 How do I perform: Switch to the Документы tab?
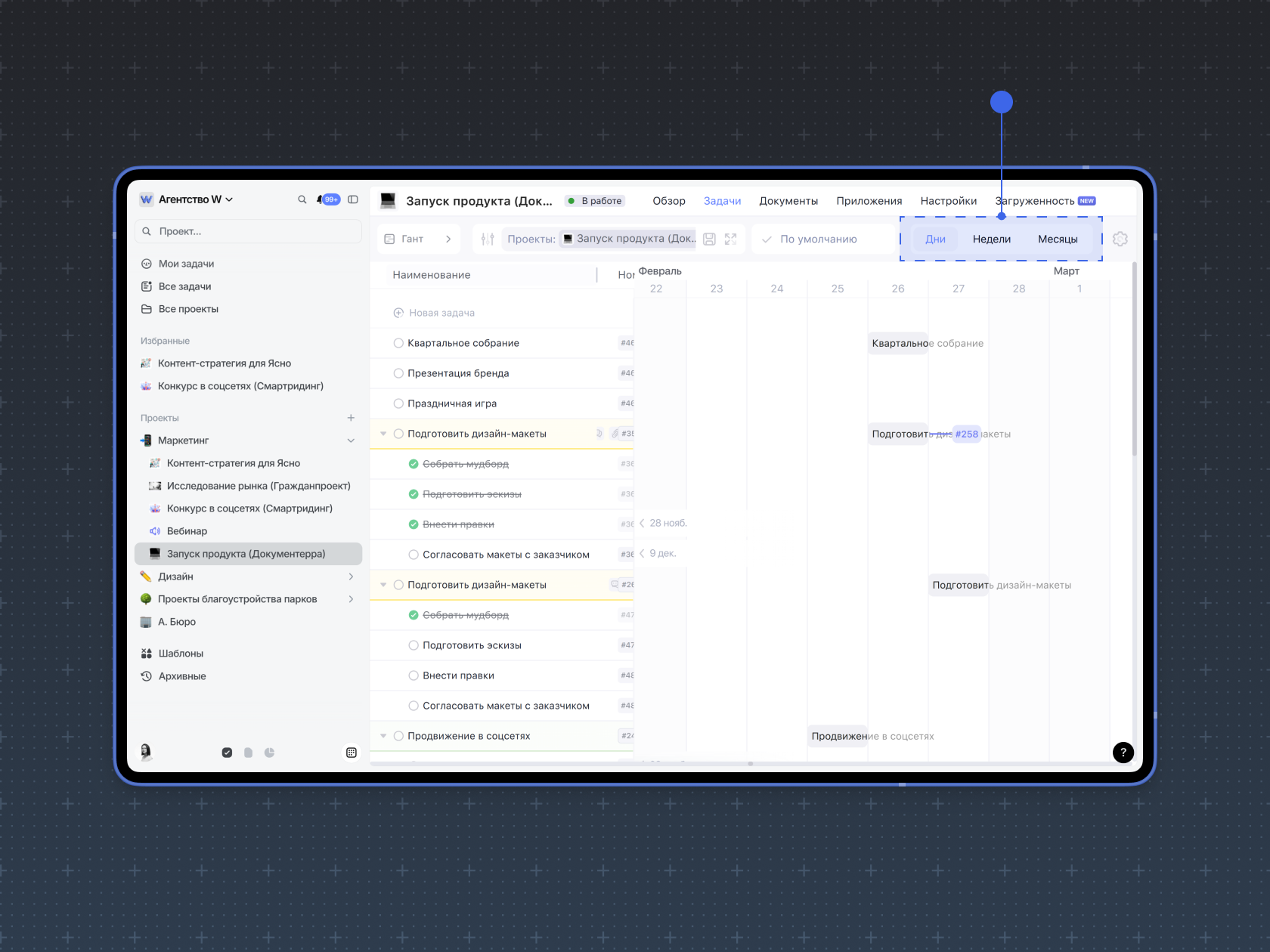click(x=788, y=201)
